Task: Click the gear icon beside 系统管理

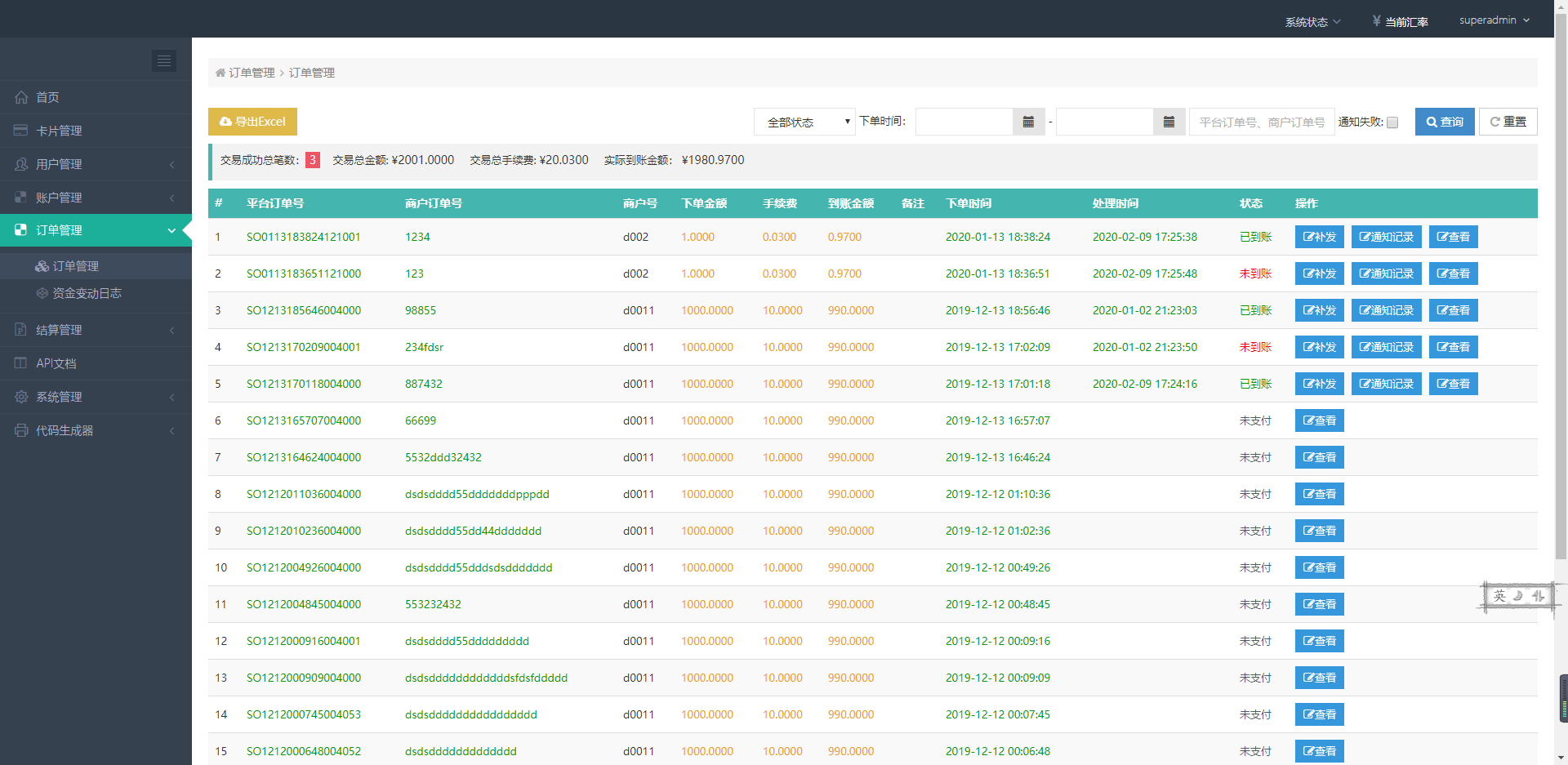Action: pyautogui.click(x=21, y=397)
